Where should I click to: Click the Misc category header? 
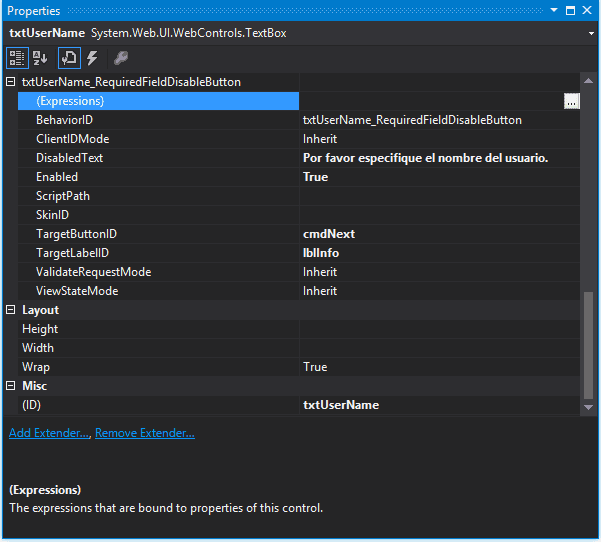click(x=34, y=386)
